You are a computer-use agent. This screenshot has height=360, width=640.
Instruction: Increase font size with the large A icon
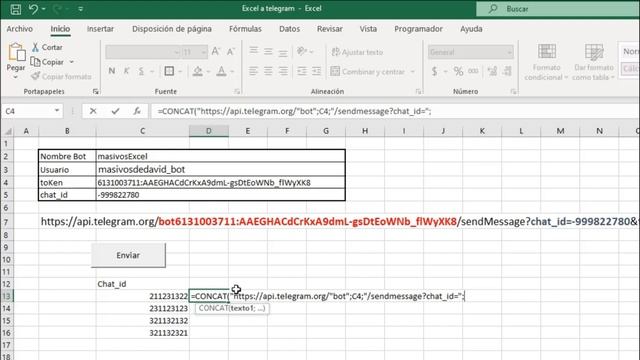point(216,51)
